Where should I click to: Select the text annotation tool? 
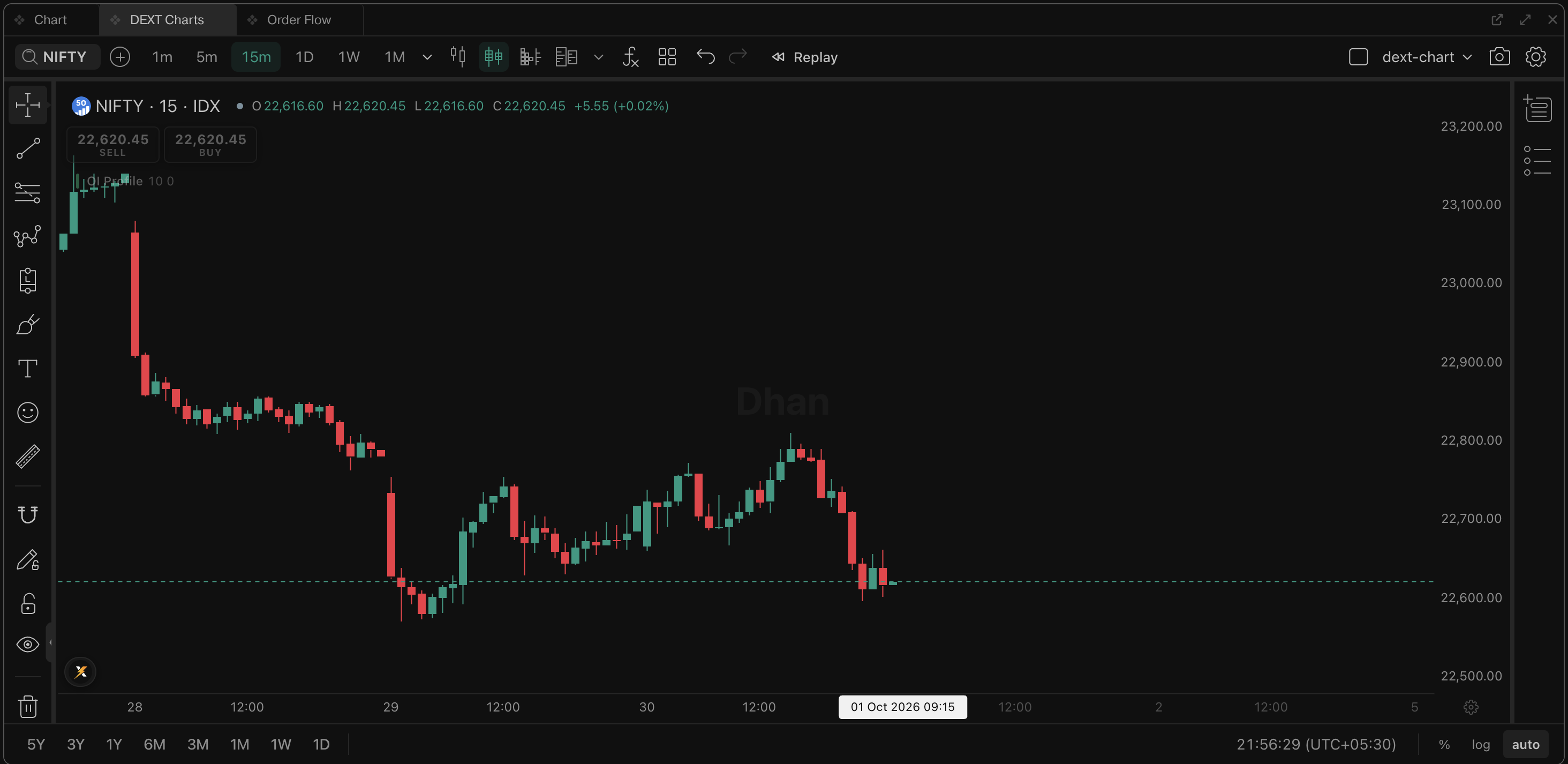click(27, 368)
